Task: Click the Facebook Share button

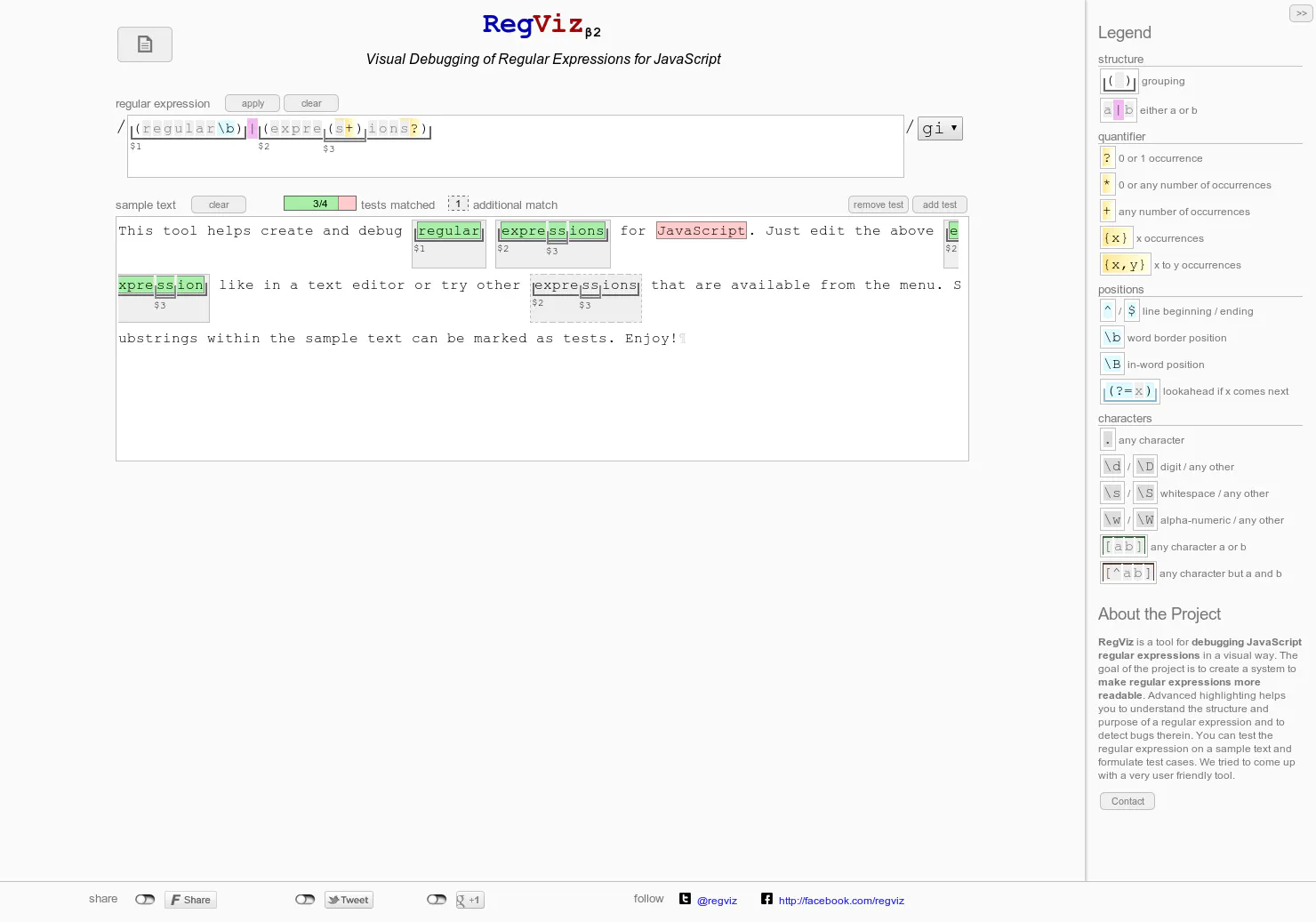Action: (190, 900)
